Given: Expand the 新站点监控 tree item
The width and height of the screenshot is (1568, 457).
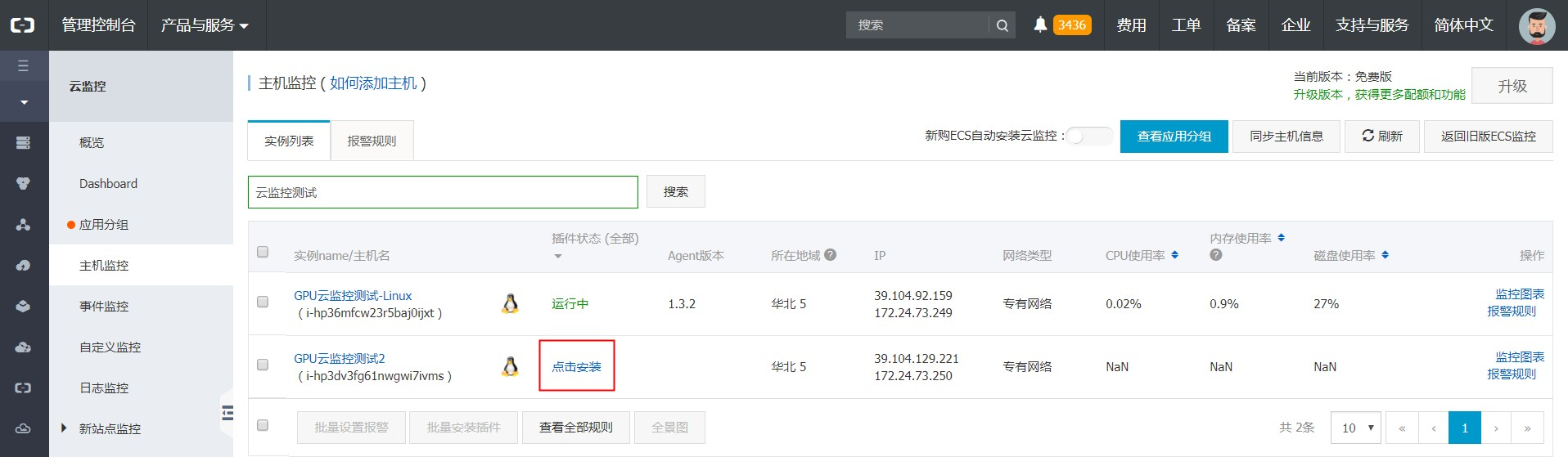Looking at the screenshot, I should click(x=64, y=428).
